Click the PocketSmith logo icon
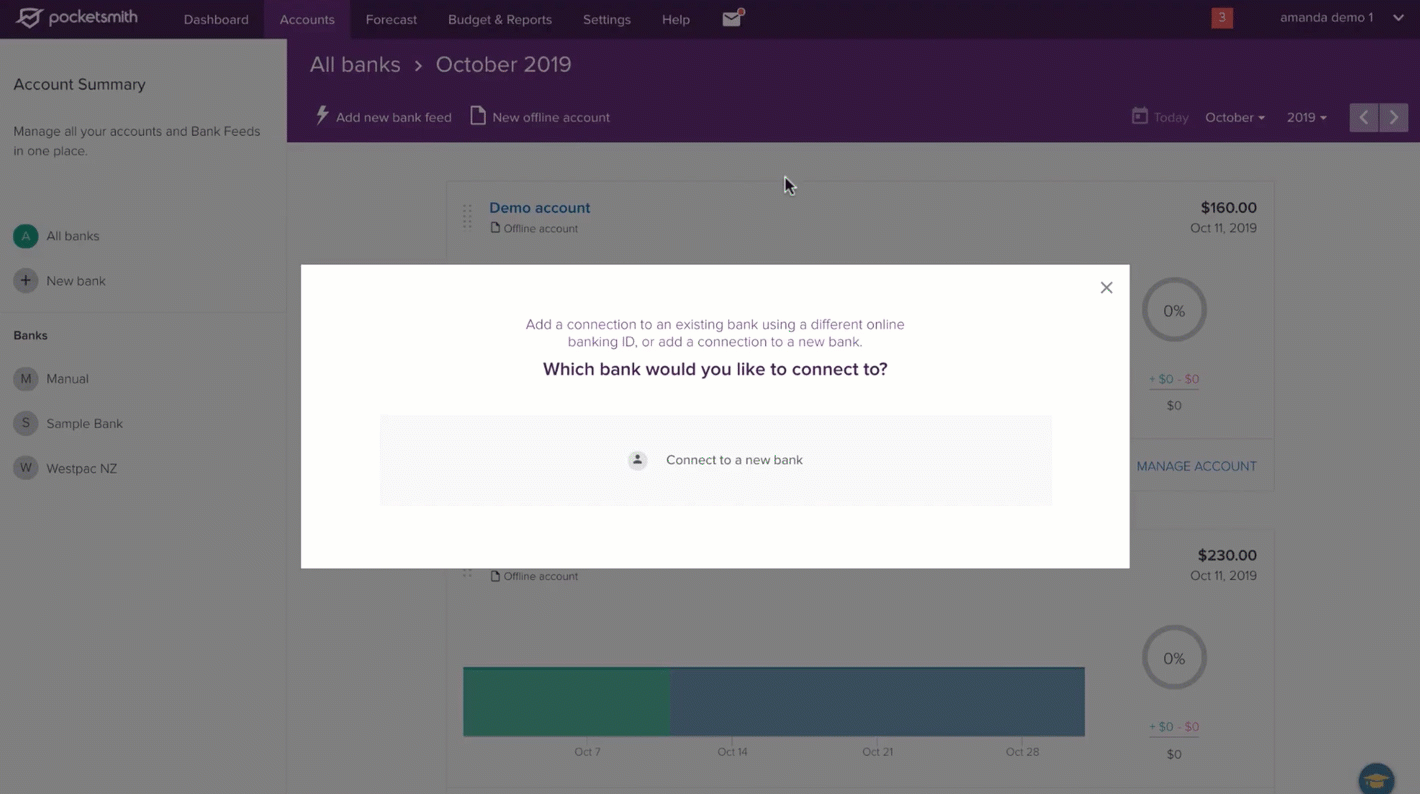1420x794 pixels. pos(29,18)
